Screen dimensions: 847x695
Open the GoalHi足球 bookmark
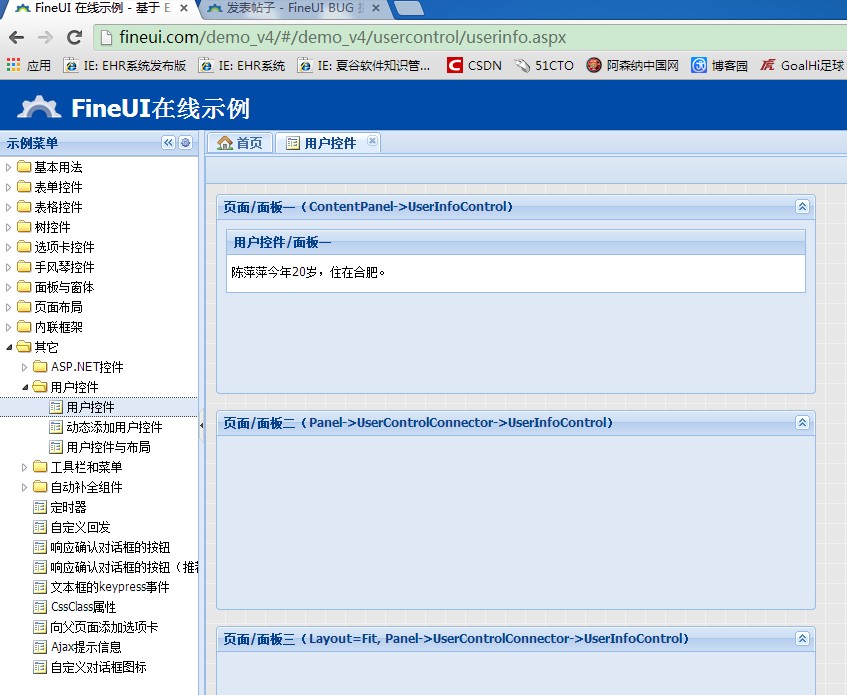pos(802,65)
